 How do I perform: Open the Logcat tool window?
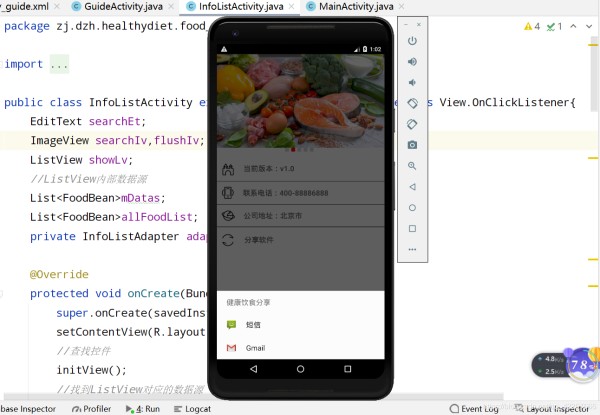click(192, 409)
